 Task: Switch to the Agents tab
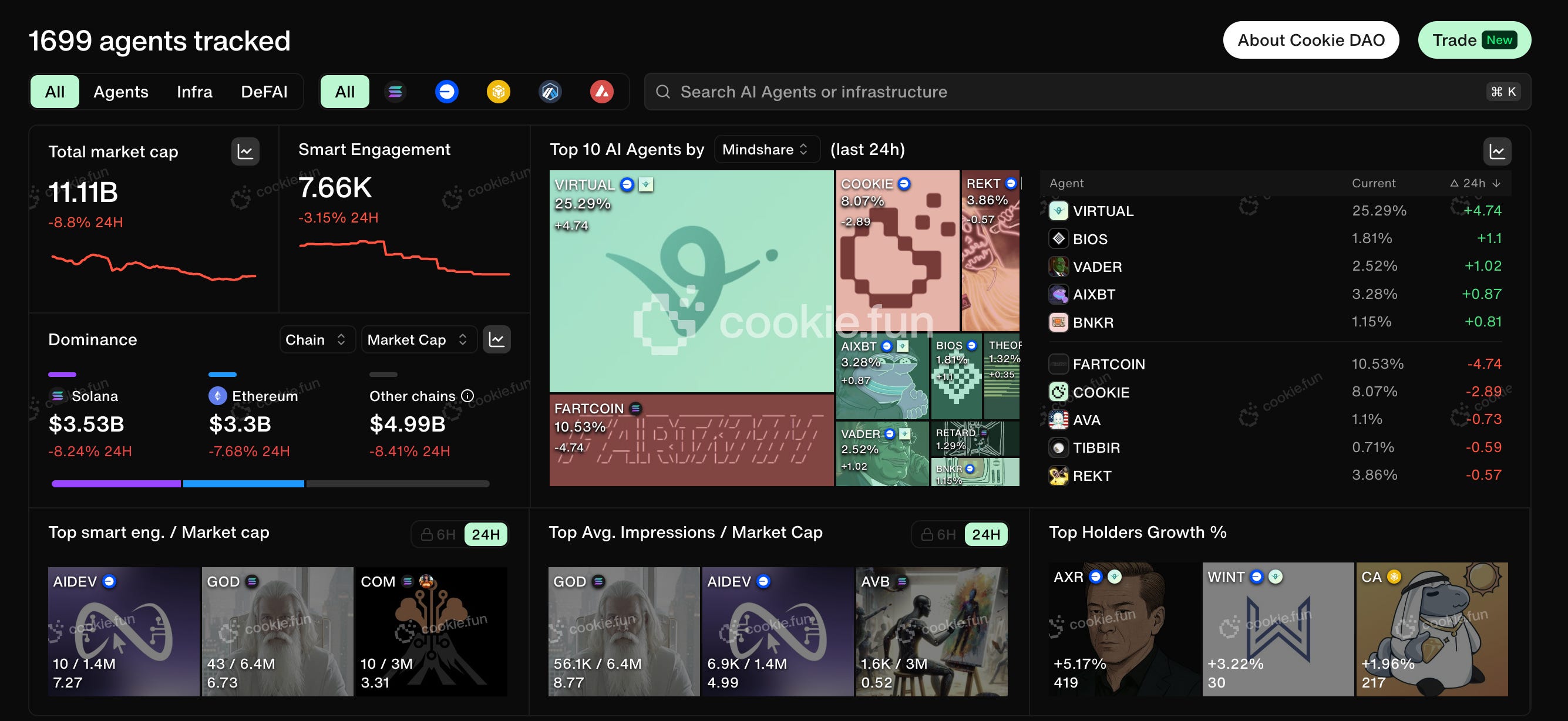click(x=120, y=92)
